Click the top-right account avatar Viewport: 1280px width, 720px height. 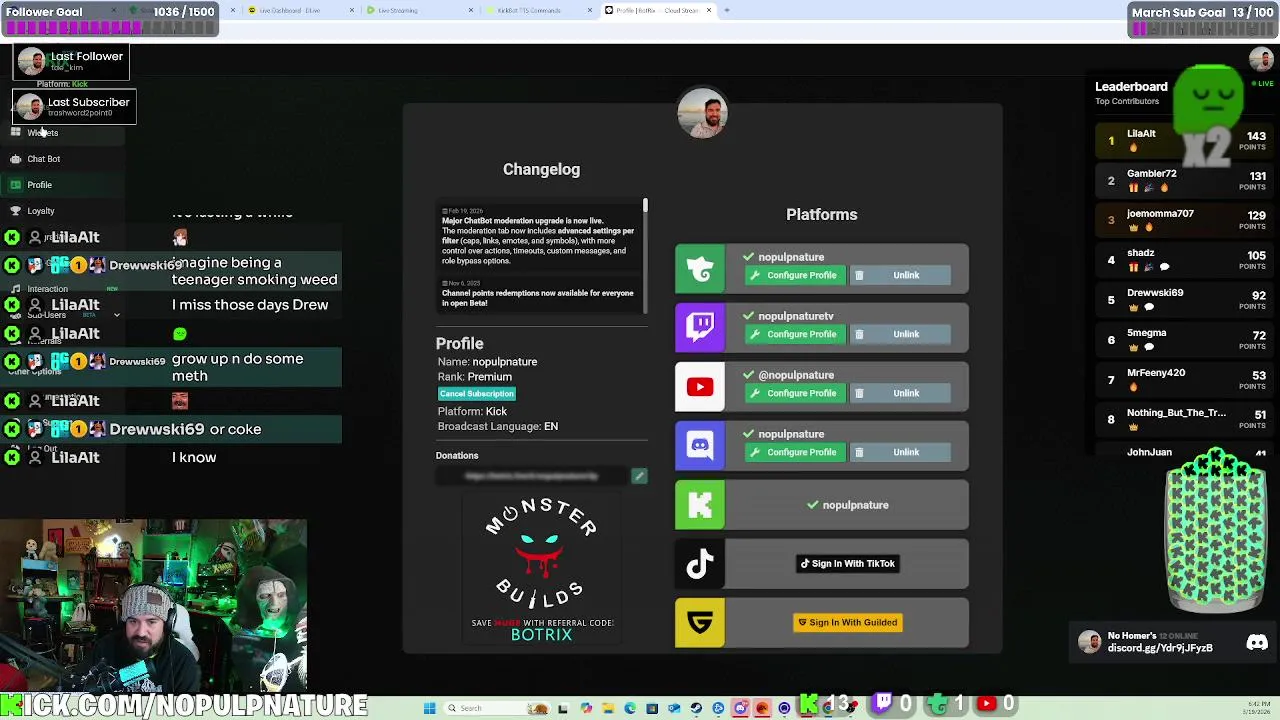(1260, 60)
